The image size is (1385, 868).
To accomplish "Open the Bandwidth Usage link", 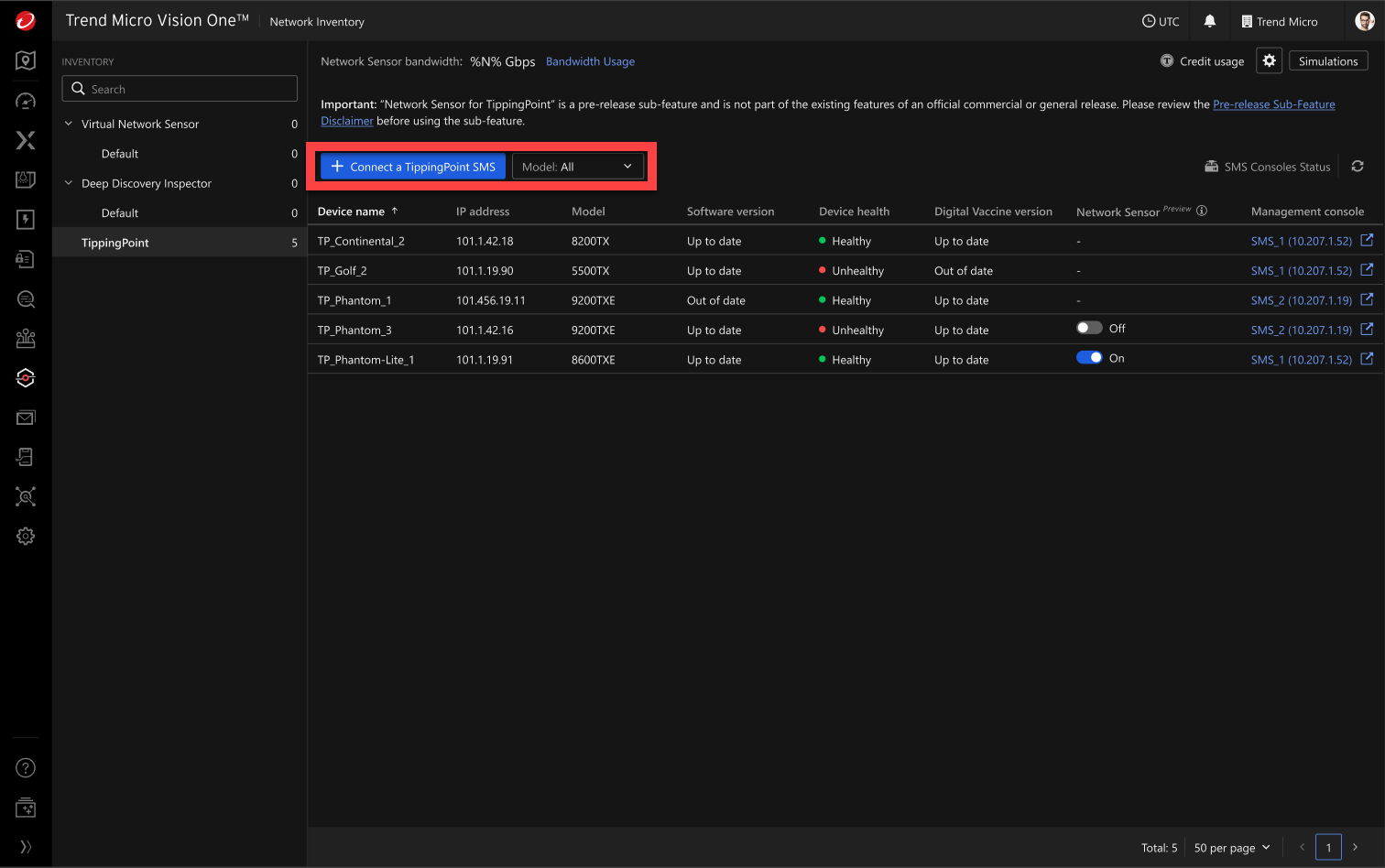I will click(590, 61).
